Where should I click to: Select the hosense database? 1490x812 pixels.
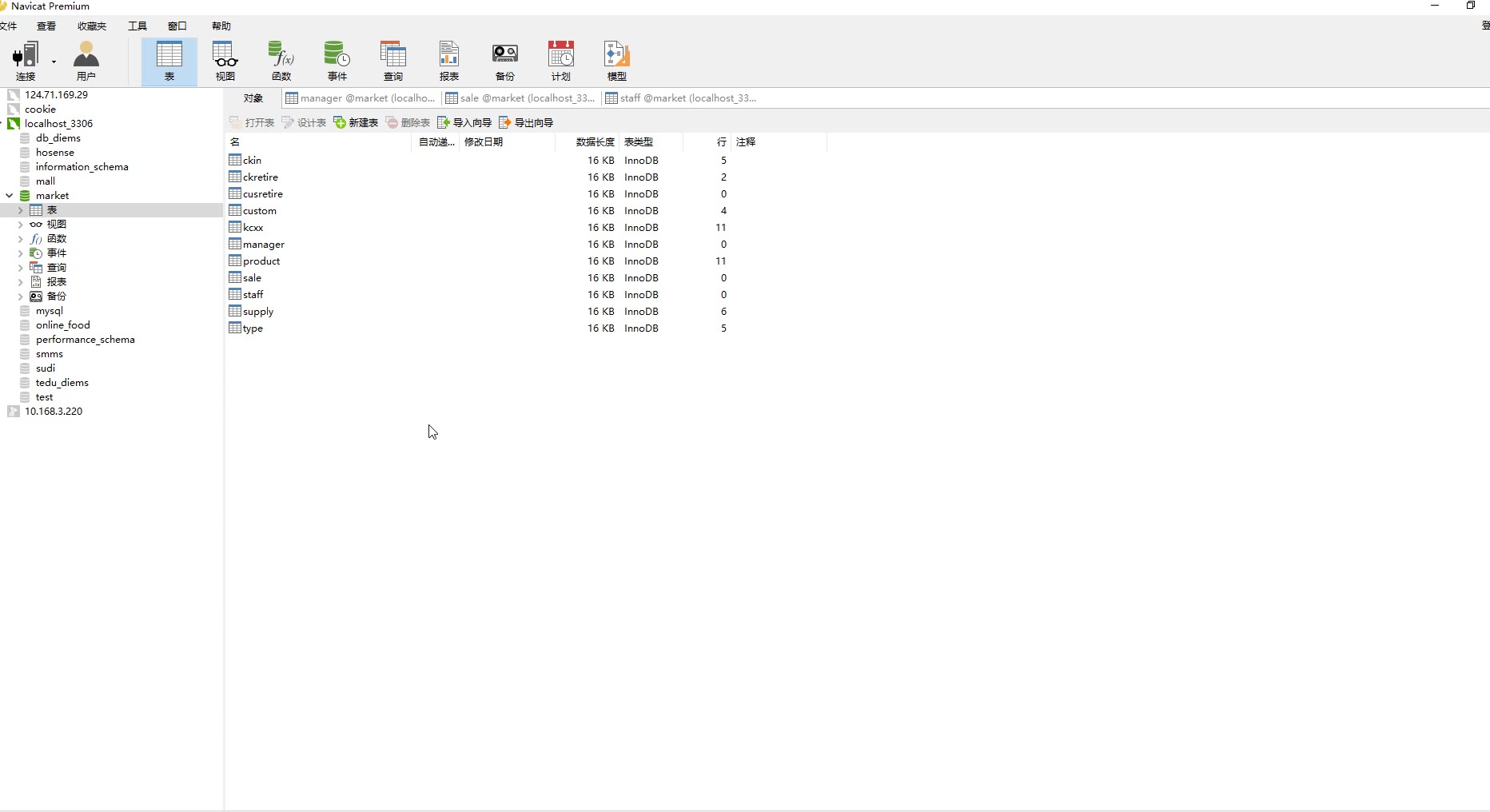[54, 152]
